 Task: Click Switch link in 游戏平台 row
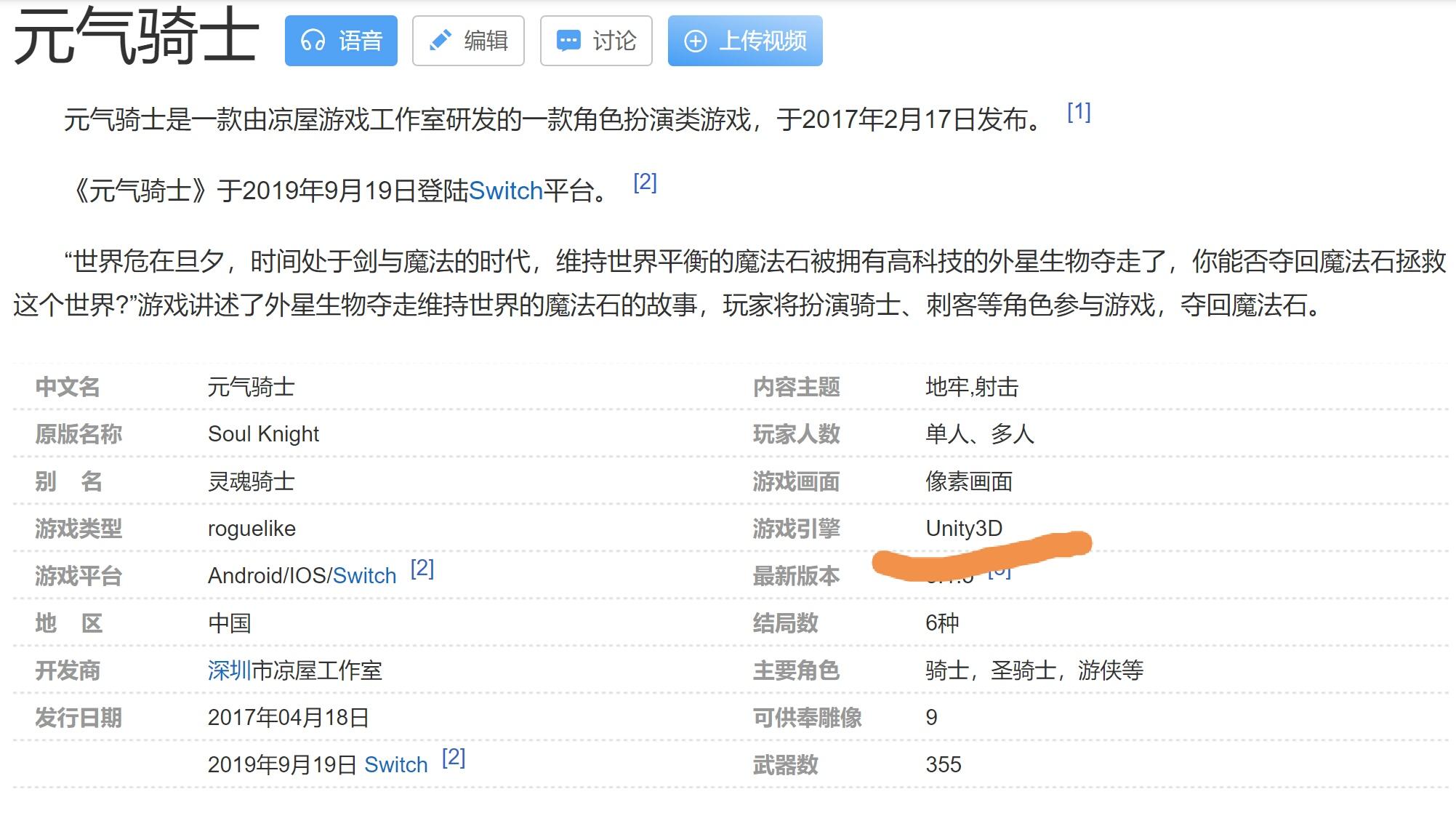tap(365, 576)
